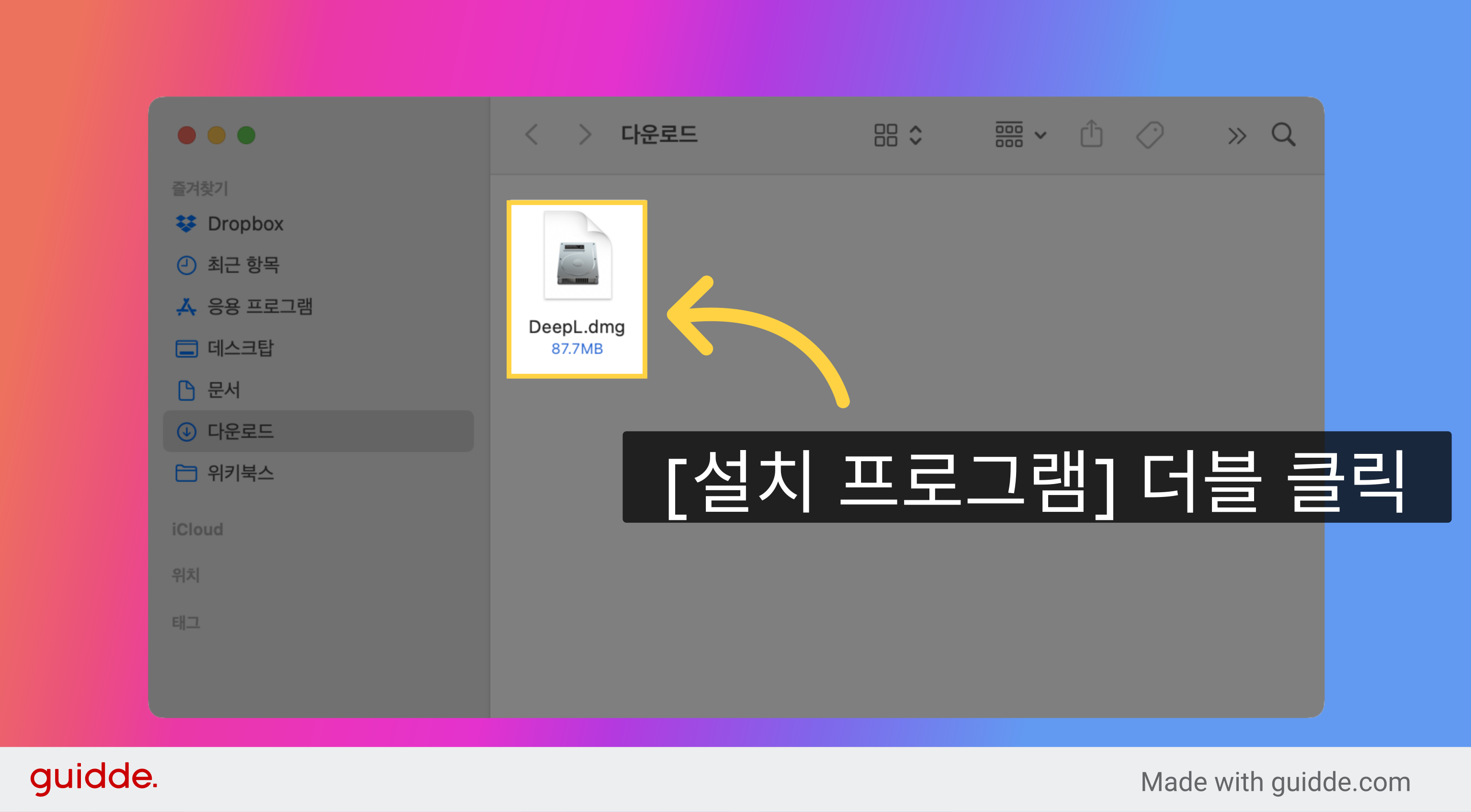Go back with the Finder back arrow
1471x812 pixels.
(532, 135)
